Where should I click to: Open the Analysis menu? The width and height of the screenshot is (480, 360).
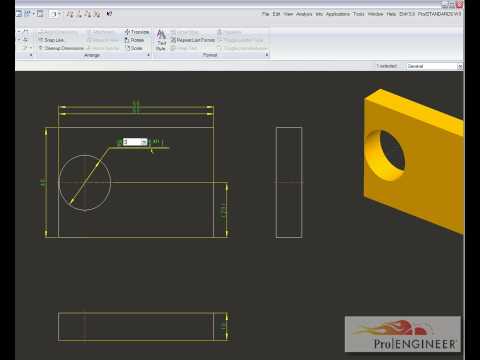coord(304,14)
